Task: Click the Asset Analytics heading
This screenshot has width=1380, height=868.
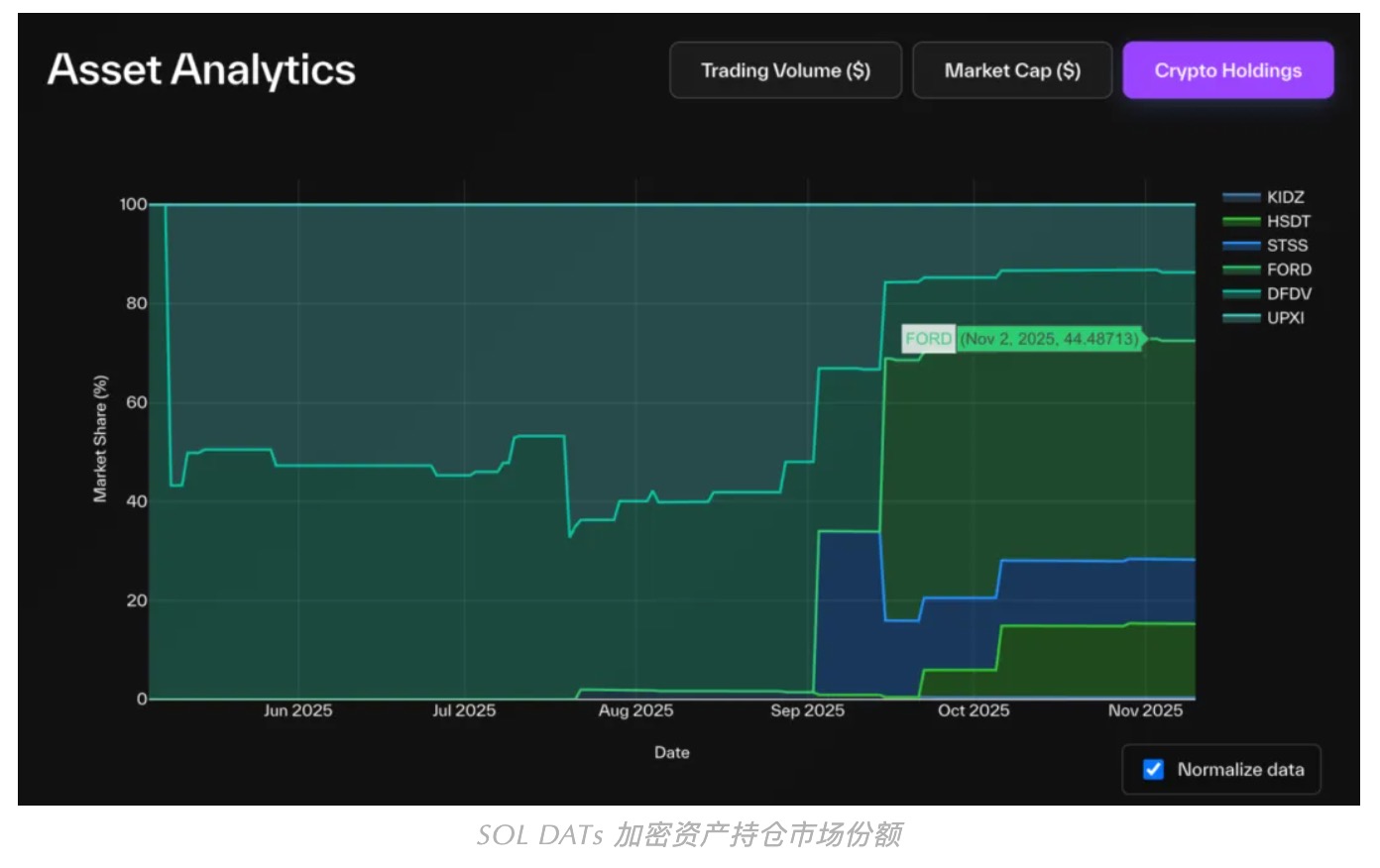Action: [x=202, y=69]
